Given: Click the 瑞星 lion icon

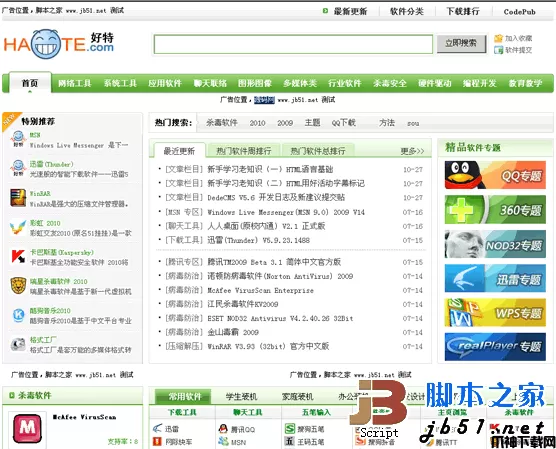Looking at the screenshot, I should point(18,286).
